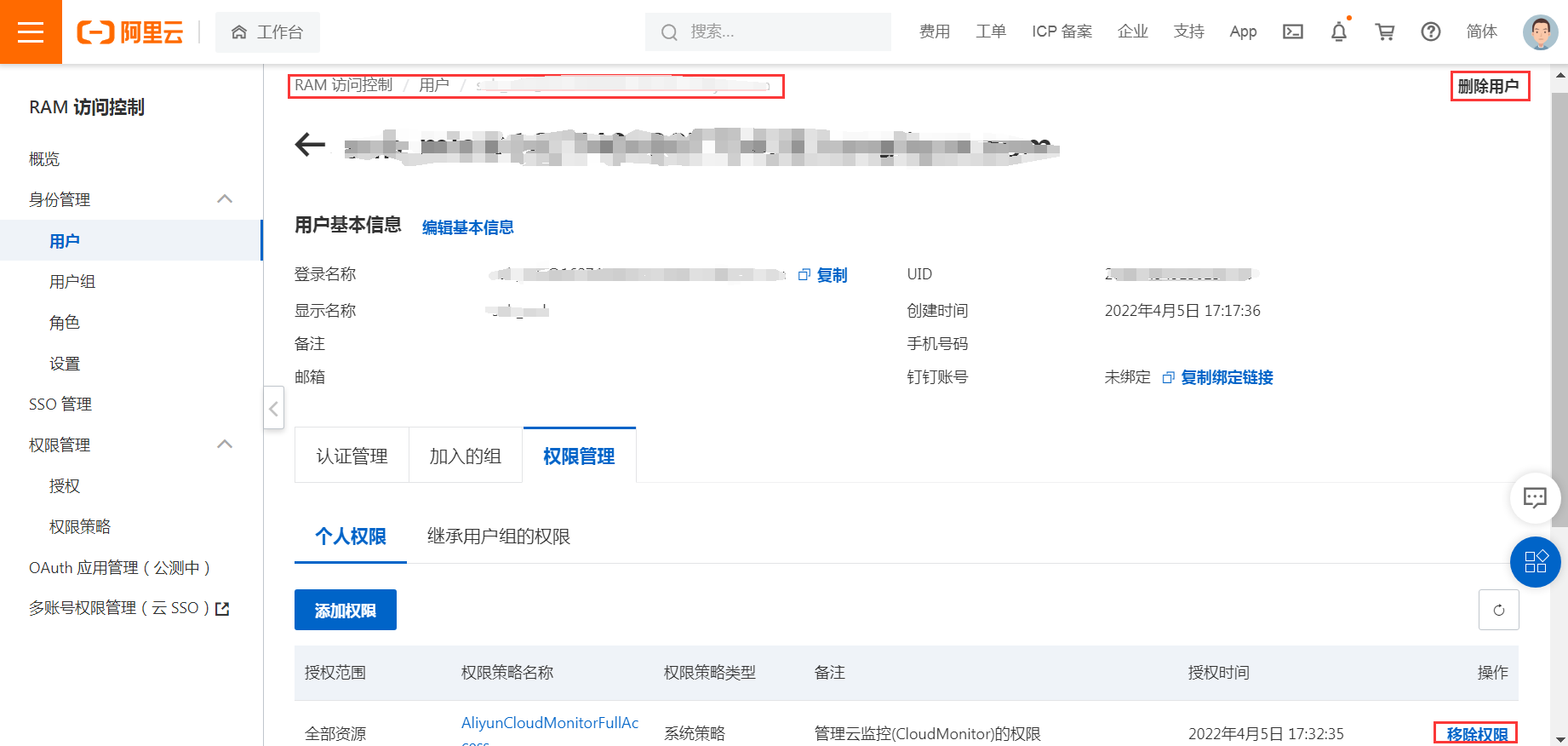Click the 全部资源 table cell

tap(335, 734)
